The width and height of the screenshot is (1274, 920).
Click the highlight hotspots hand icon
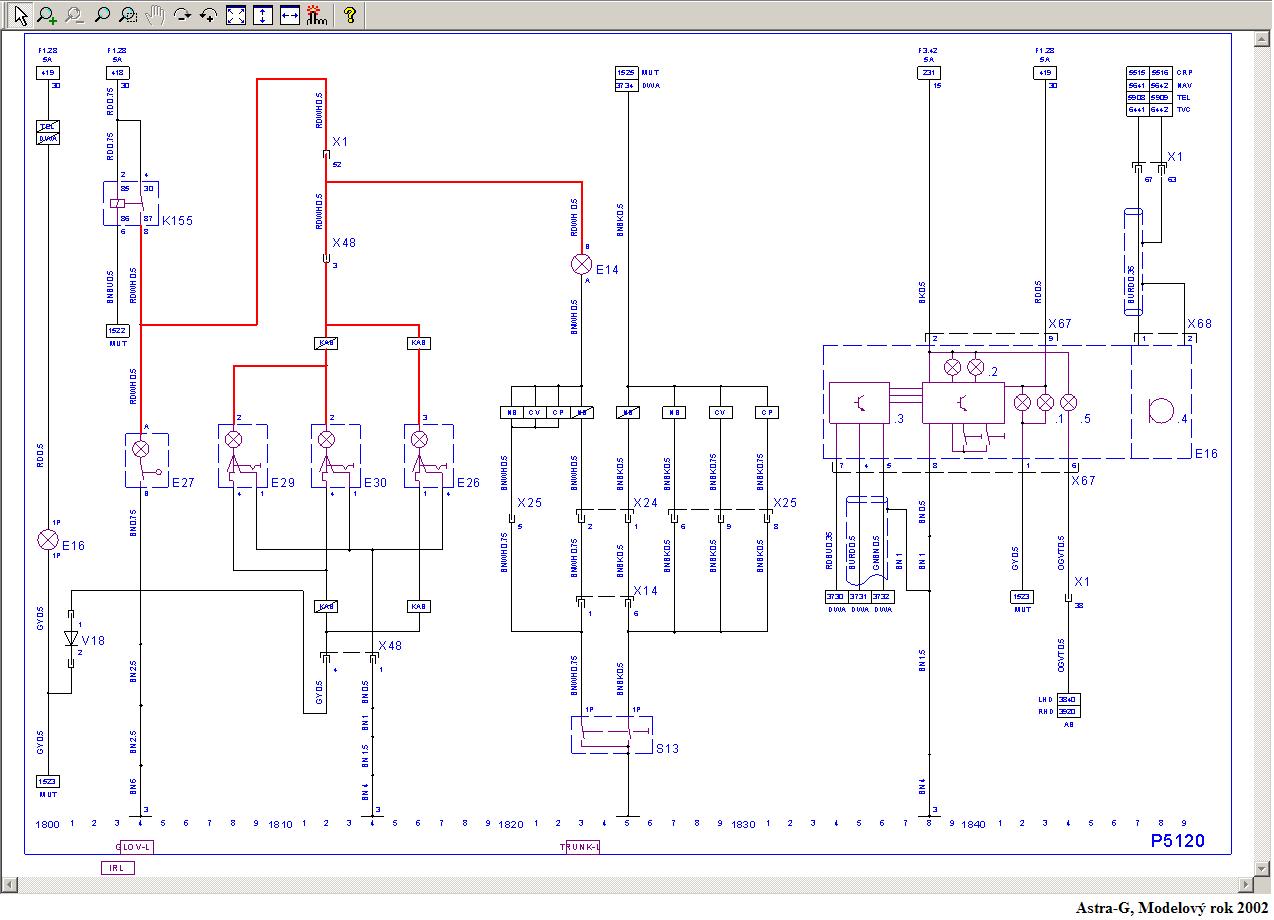316,15
